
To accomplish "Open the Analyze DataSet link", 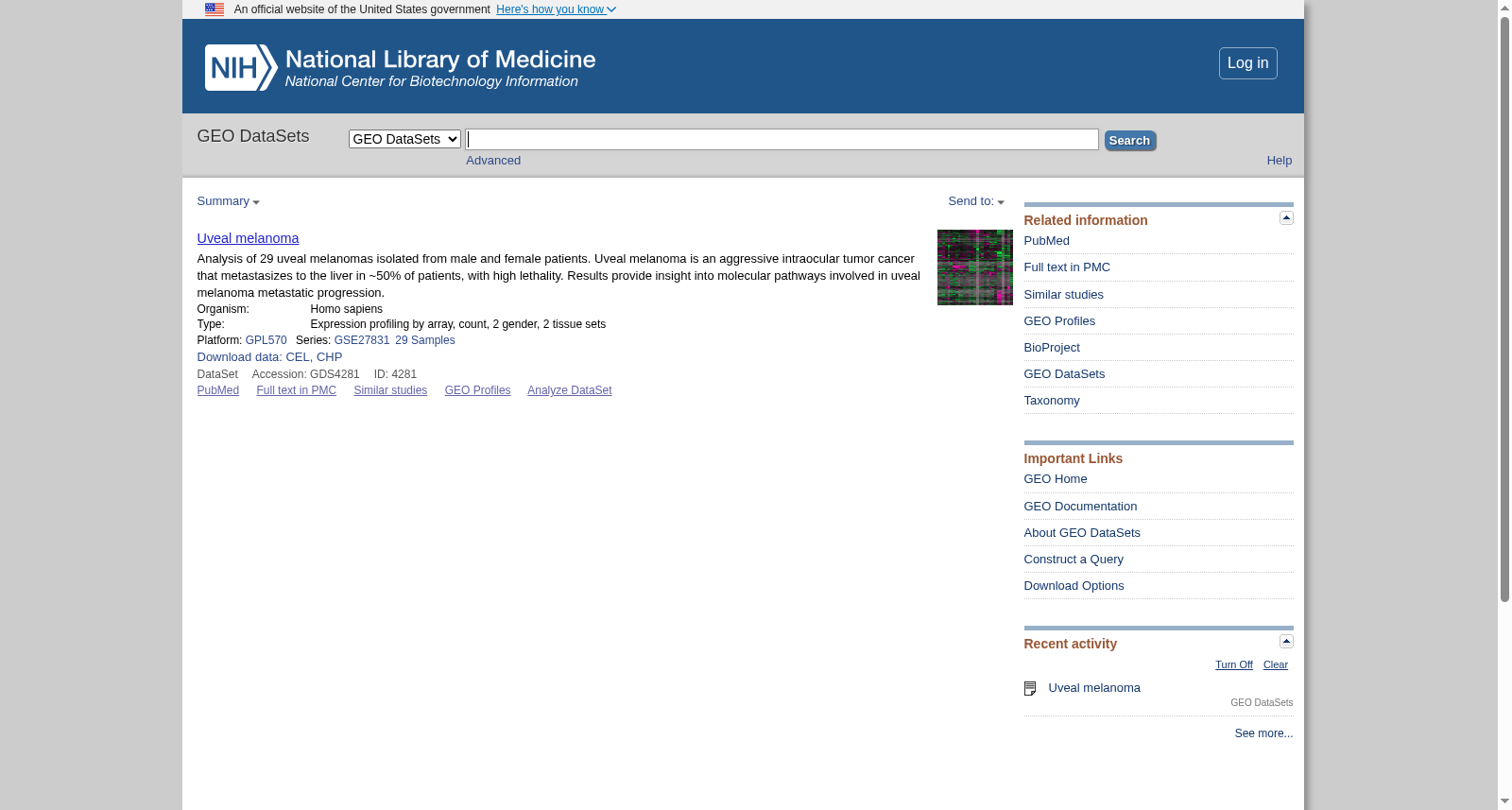I will pyautogui.click(x=569, y=390).
